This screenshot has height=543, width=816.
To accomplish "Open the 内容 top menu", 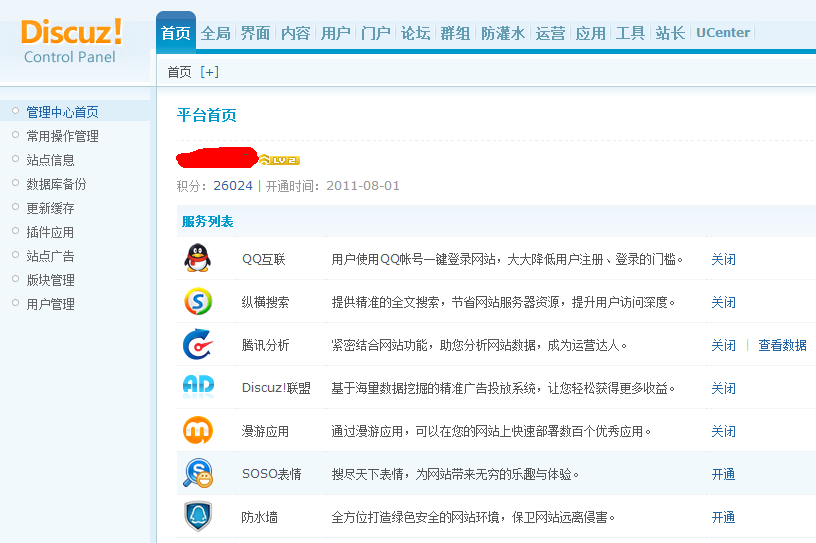I will click(x=296, y=33).
